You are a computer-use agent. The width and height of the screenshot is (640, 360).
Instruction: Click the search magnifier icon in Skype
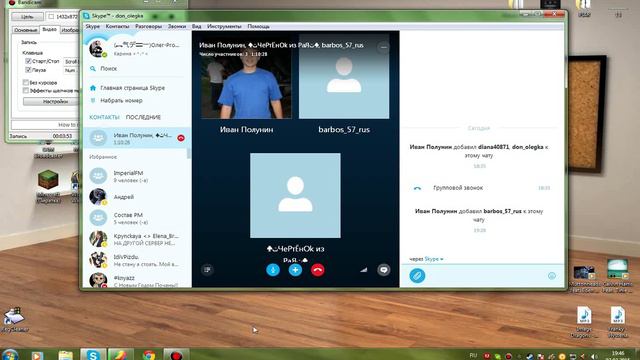coord(93,69)
